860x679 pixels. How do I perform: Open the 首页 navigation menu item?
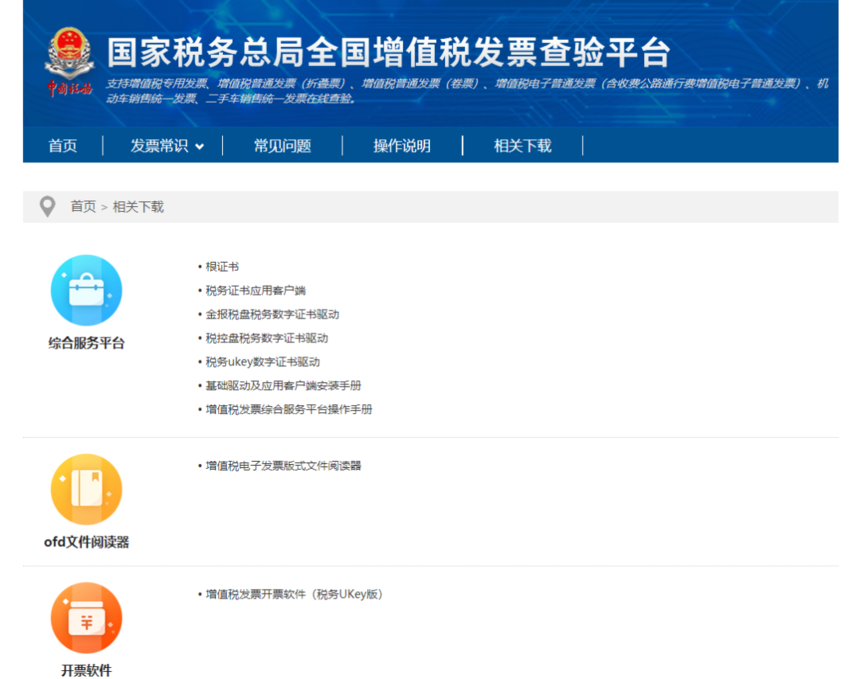(62, 146)
